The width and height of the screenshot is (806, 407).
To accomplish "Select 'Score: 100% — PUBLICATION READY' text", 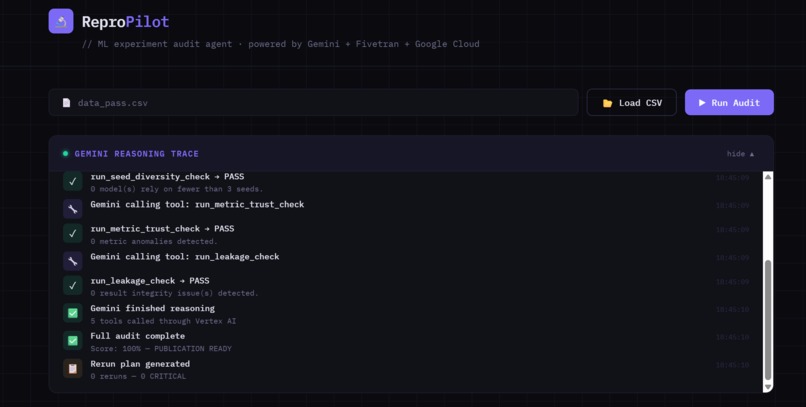I will pos(161,348).
